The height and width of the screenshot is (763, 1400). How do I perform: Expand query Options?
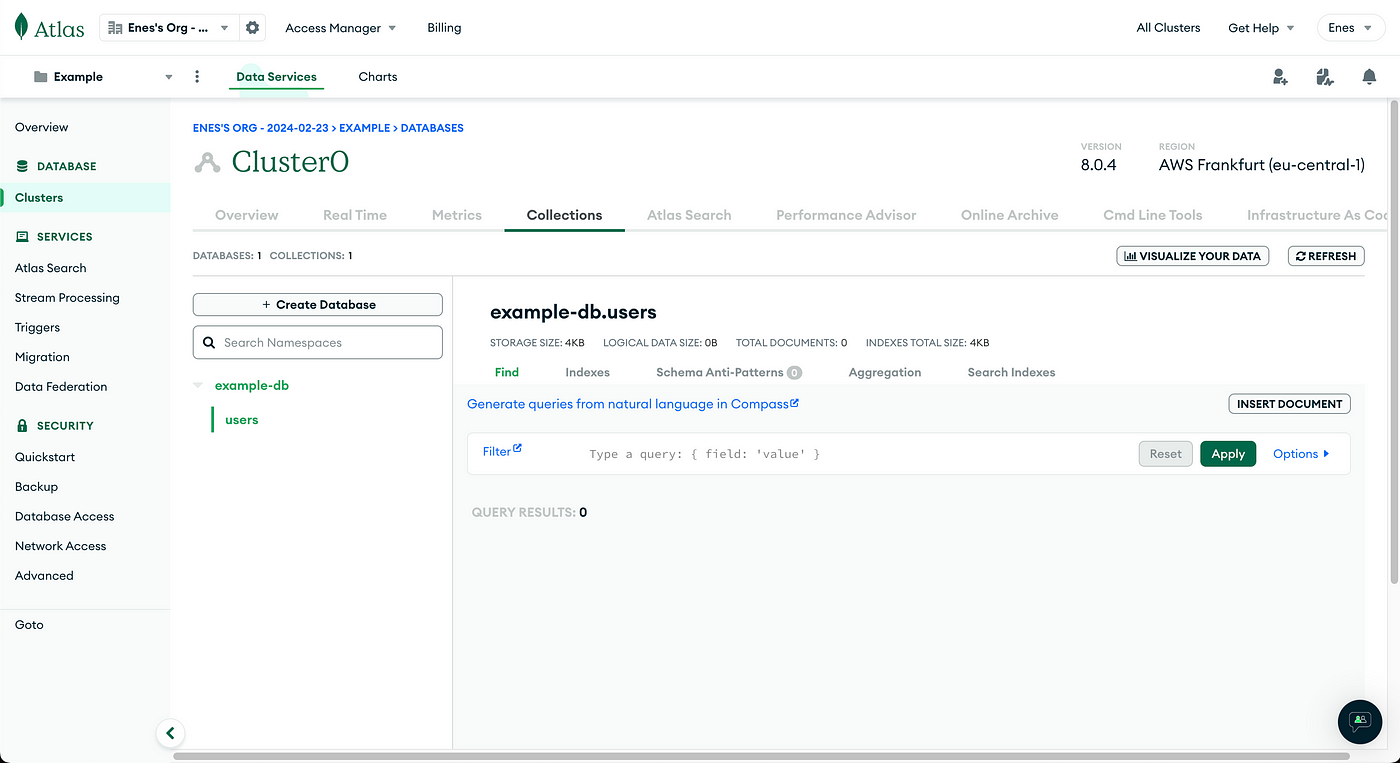coord(1301,454)
